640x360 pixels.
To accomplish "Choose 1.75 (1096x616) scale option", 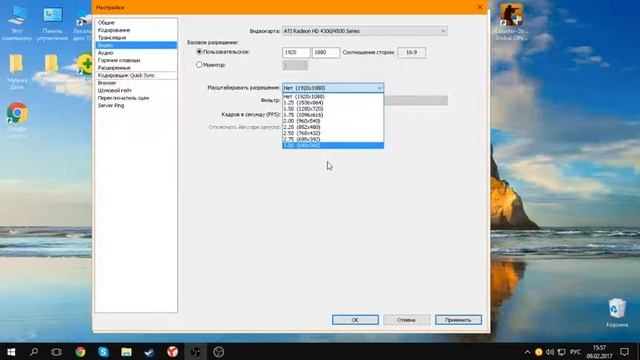I will click(x=333, y=115).
